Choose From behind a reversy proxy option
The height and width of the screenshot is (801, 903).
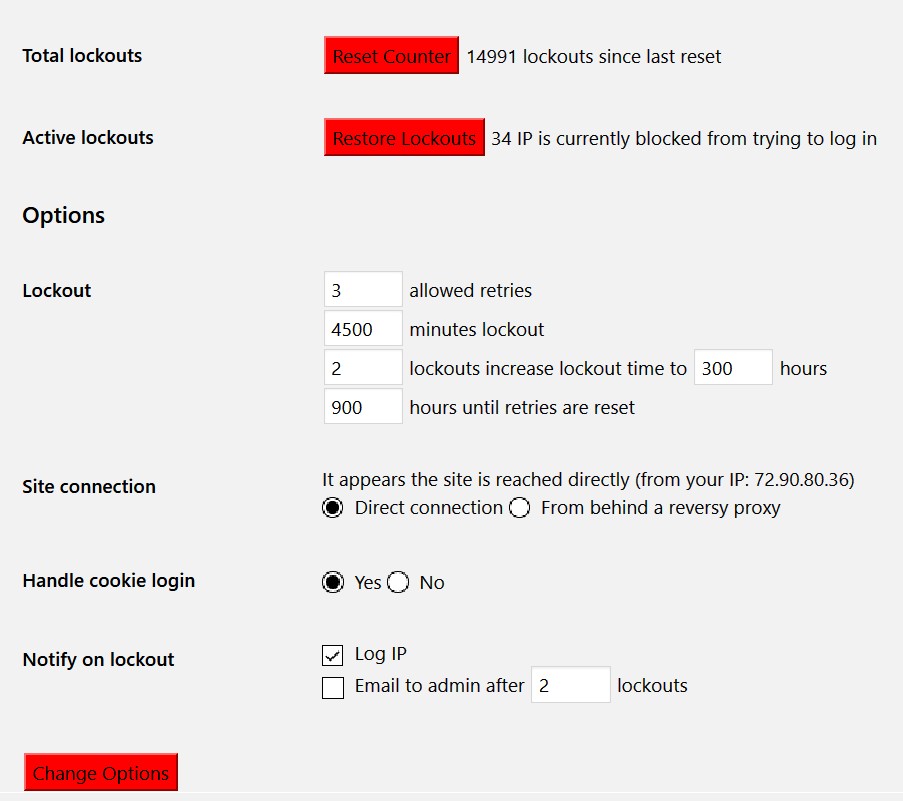click(520, 508)
